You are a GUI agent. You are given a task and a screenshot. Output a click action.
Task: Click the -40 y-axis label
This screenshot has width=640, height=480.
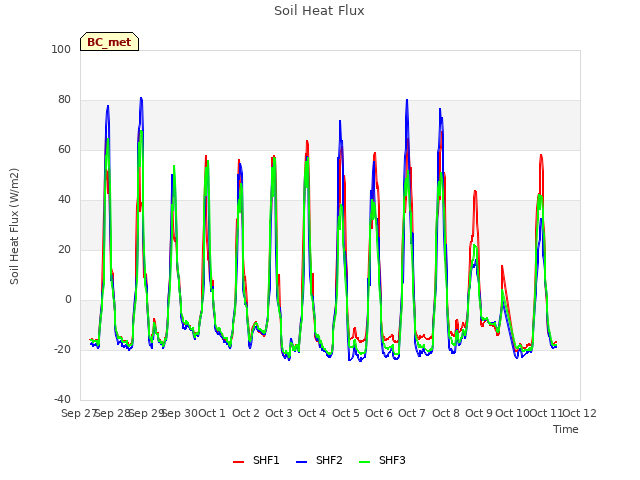point(62,399)
